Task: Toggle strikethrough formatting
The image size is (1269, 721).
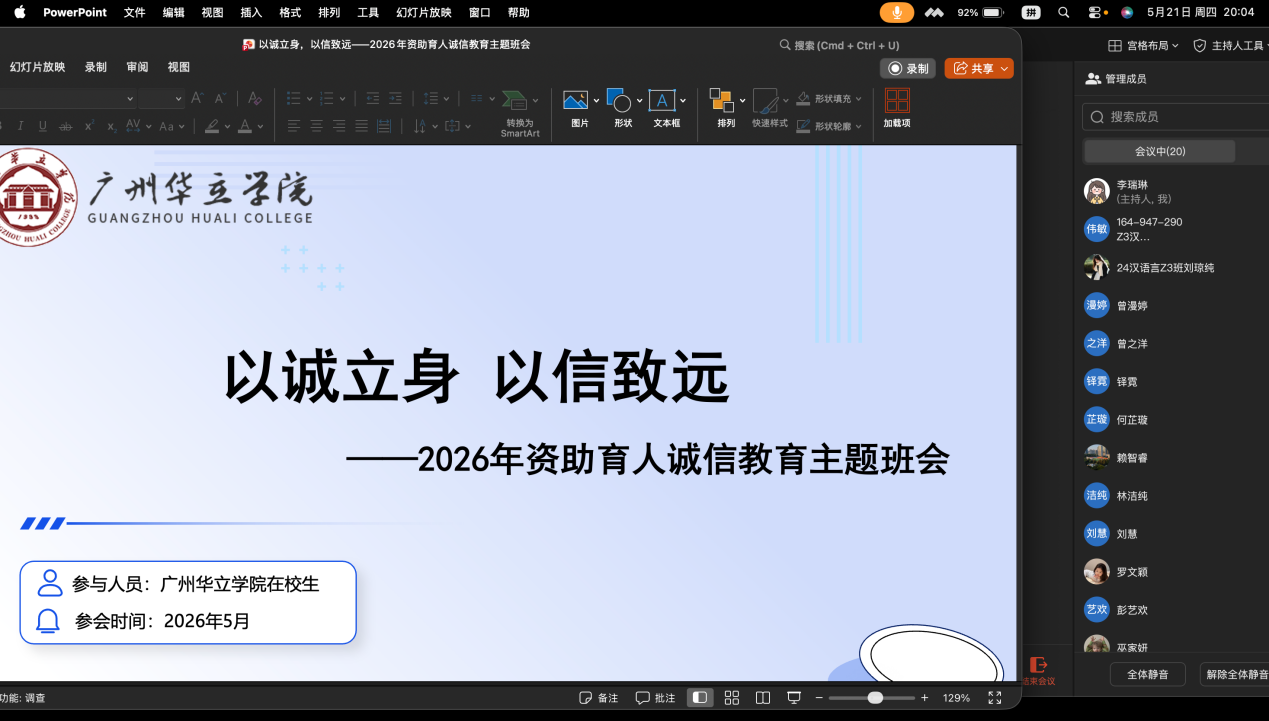Action: 66,126
